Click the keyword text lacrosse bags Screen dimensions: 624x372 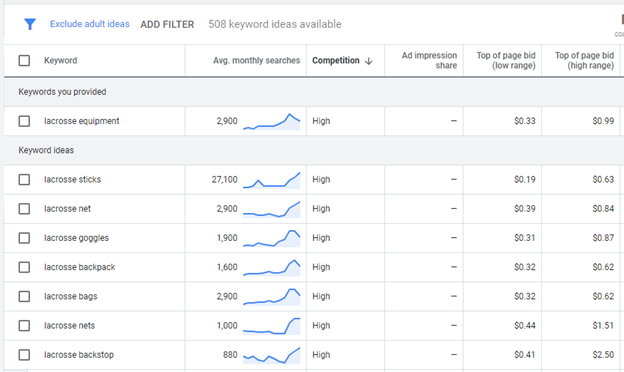tap(70, 296)
